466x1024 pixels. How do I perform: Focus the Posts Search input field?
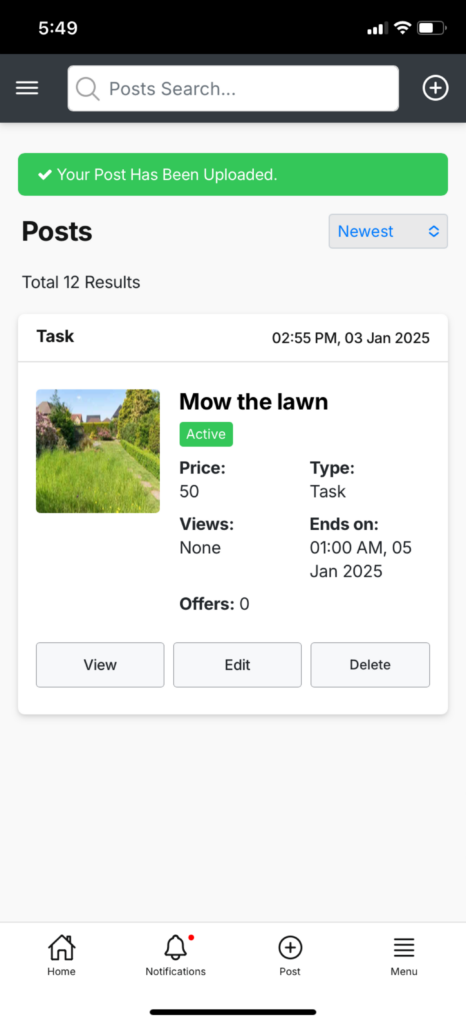(x=233, y=88)
